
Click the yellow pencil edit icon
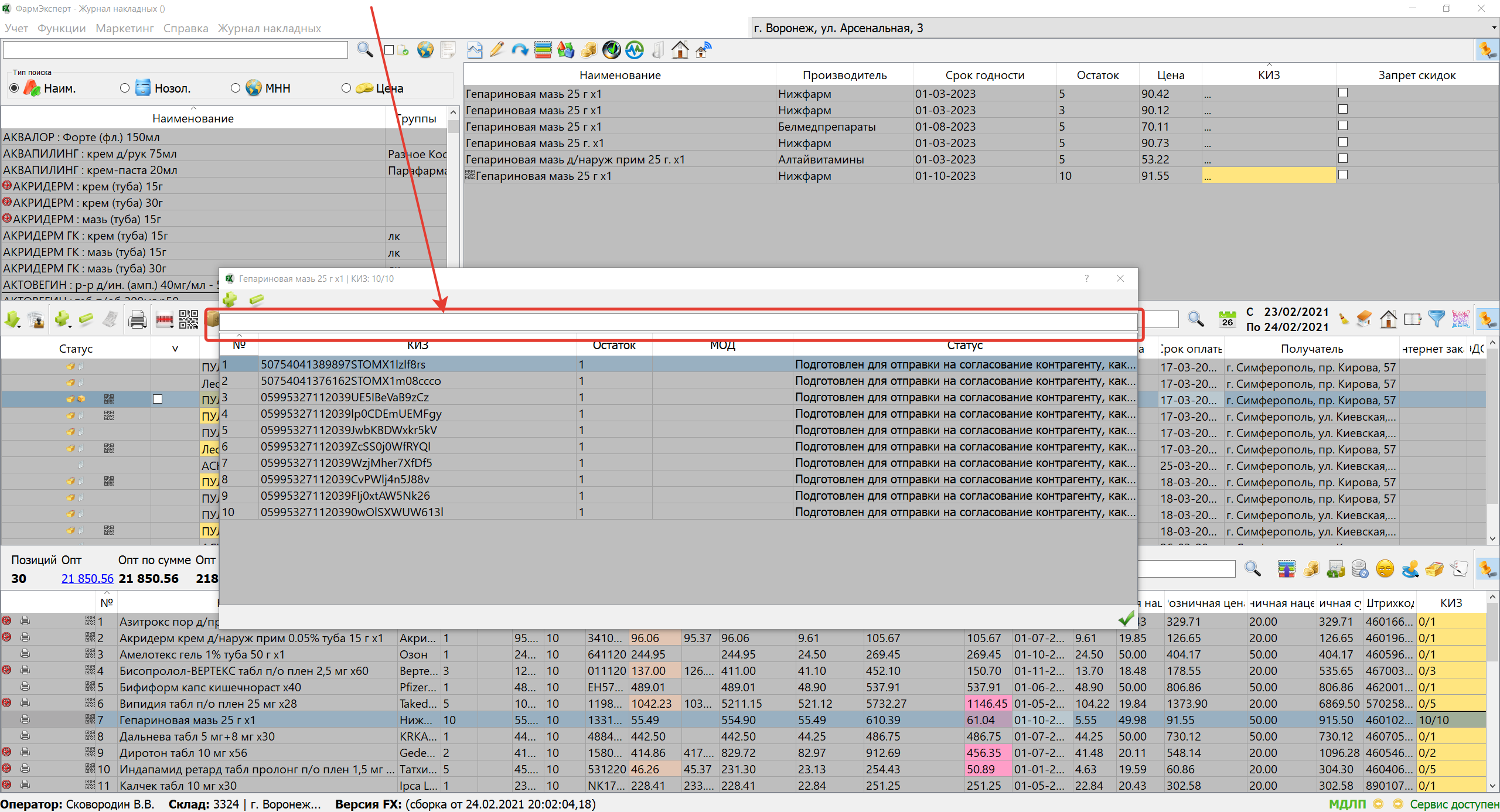click(x=497, y=50)
